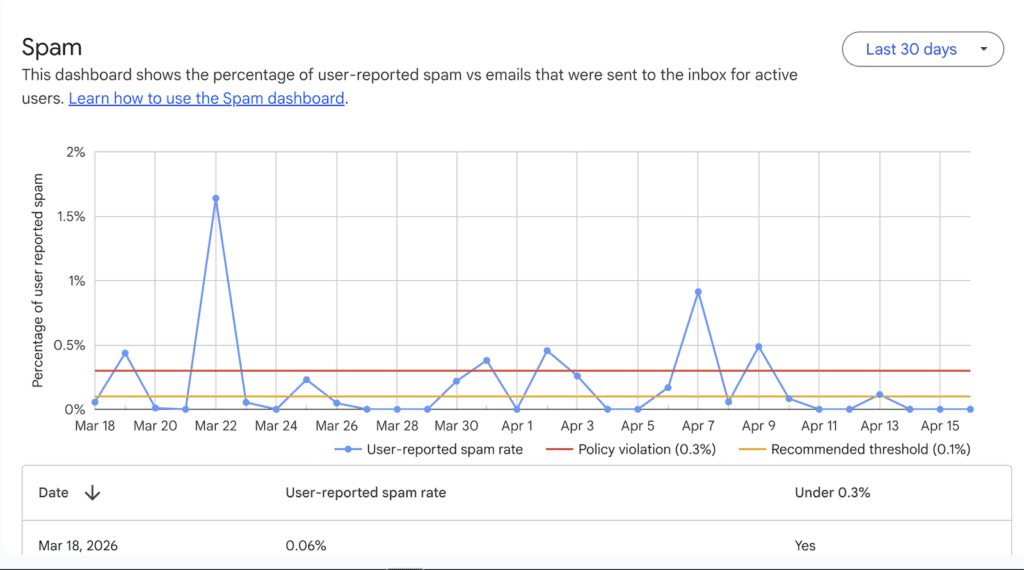This screenshot has height=570, width=1024.
Task: Select the highest spam peak near Mar 22
Action: point(216,198)
